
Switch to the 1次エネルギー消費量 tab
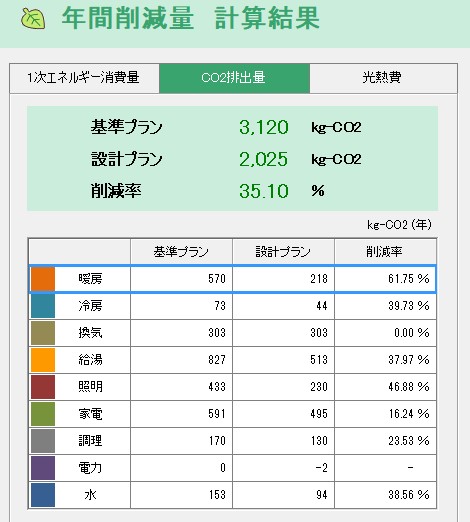pos(84,78)
